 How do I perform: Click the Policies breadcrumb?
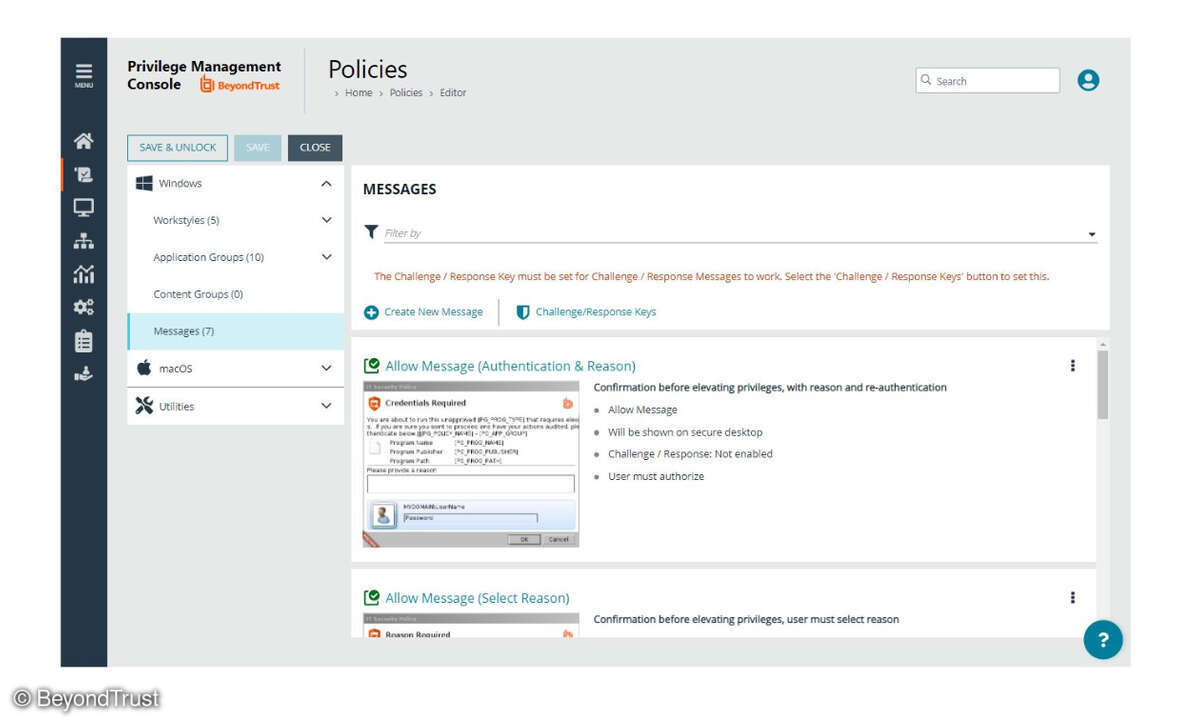click(406, 93)
